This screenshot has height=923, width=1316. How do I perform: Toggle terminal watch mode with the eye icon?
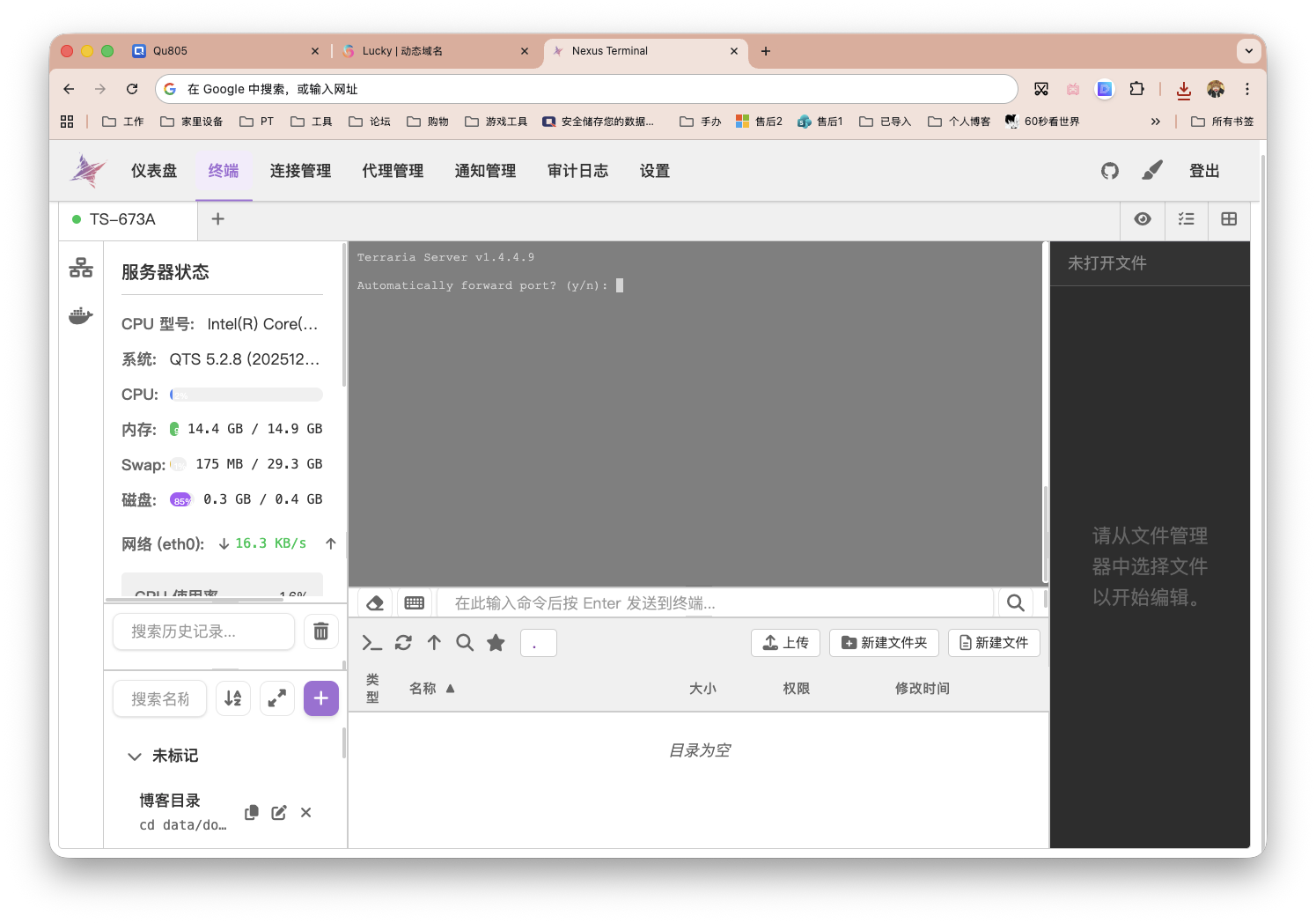tap(1143, 219)
